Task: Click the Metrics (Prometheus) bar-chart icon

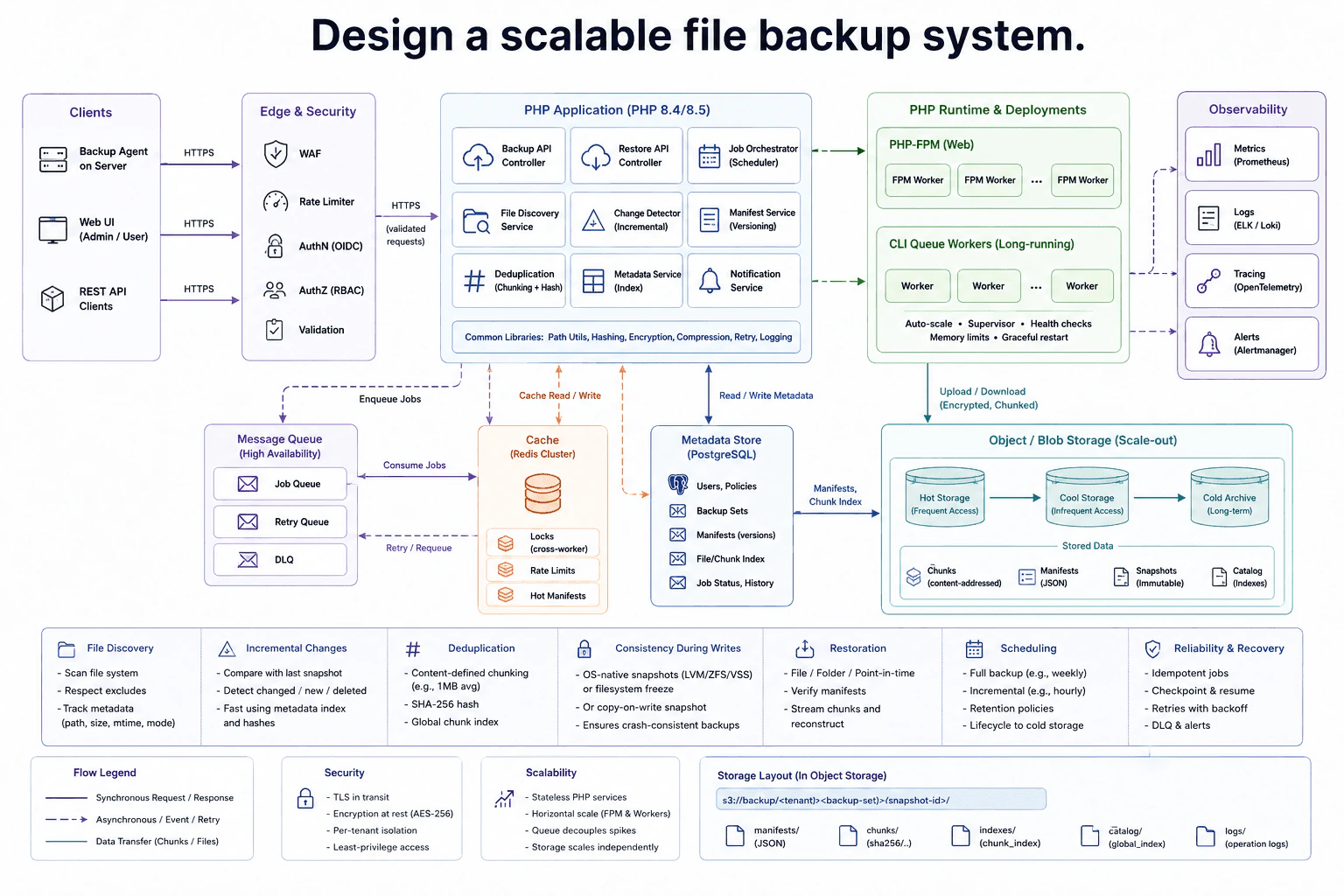Action: [1209, 156]
